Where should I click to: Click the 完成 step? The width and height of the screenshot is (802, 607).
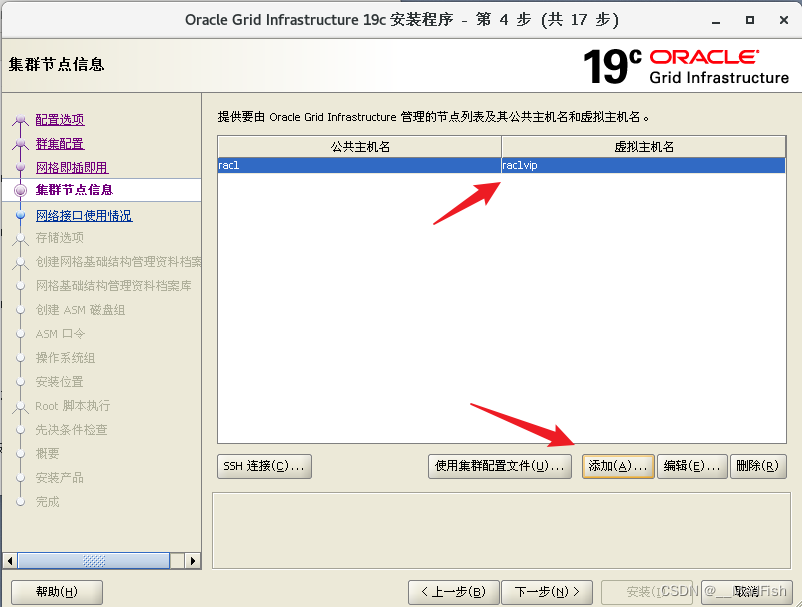[x=48, y=502]
